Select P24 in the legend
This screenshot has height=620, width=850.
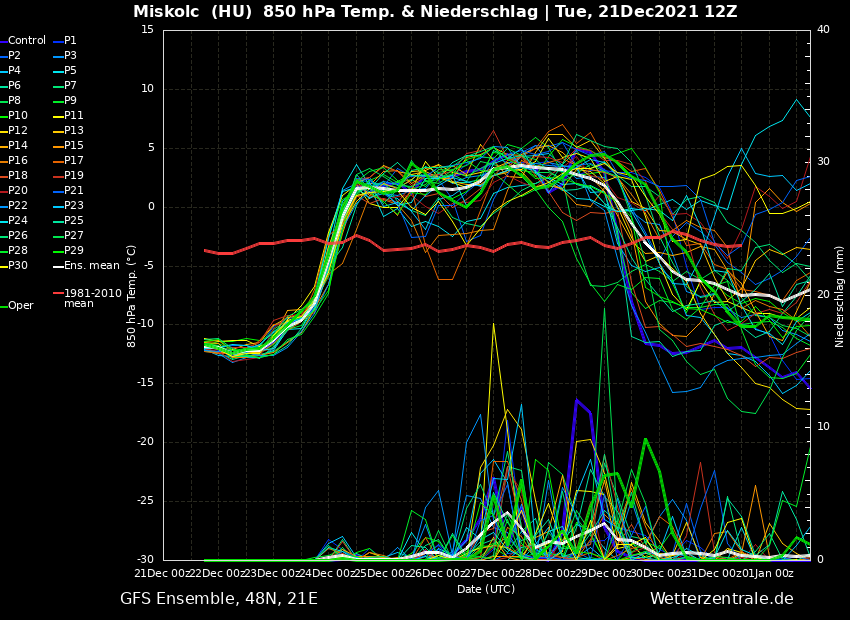coord(18,221)
